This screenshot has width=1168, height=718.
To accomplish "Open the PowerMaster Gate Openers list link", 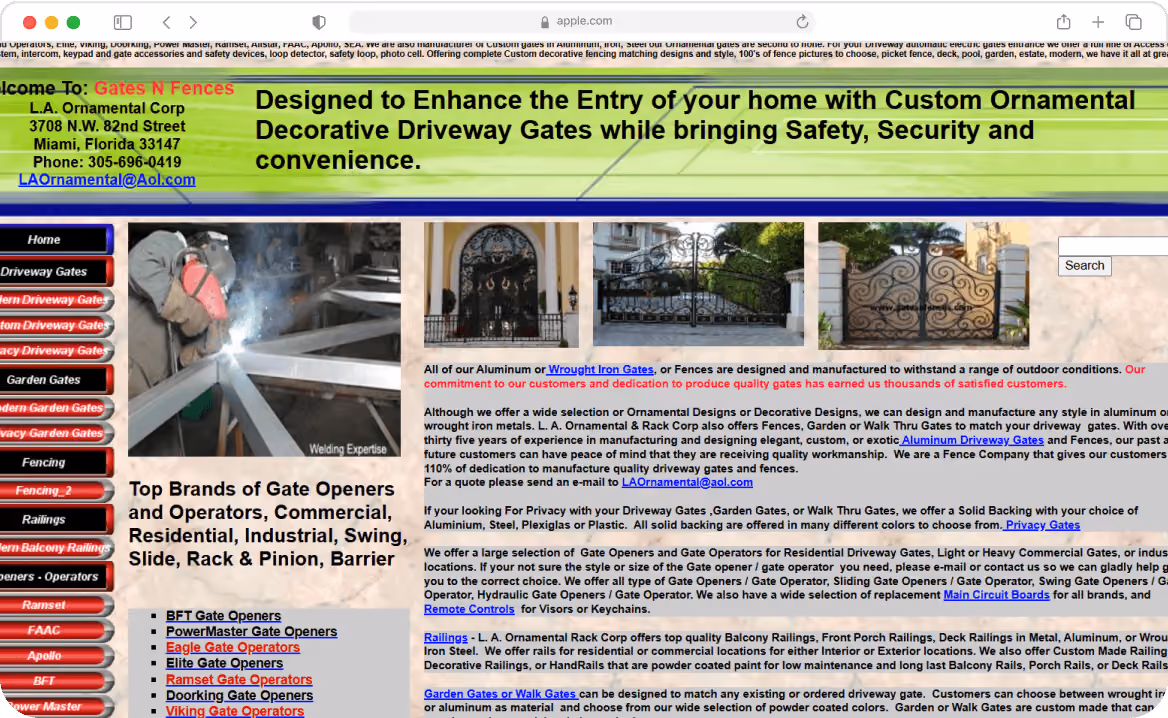I will click(x=251, y=632).
